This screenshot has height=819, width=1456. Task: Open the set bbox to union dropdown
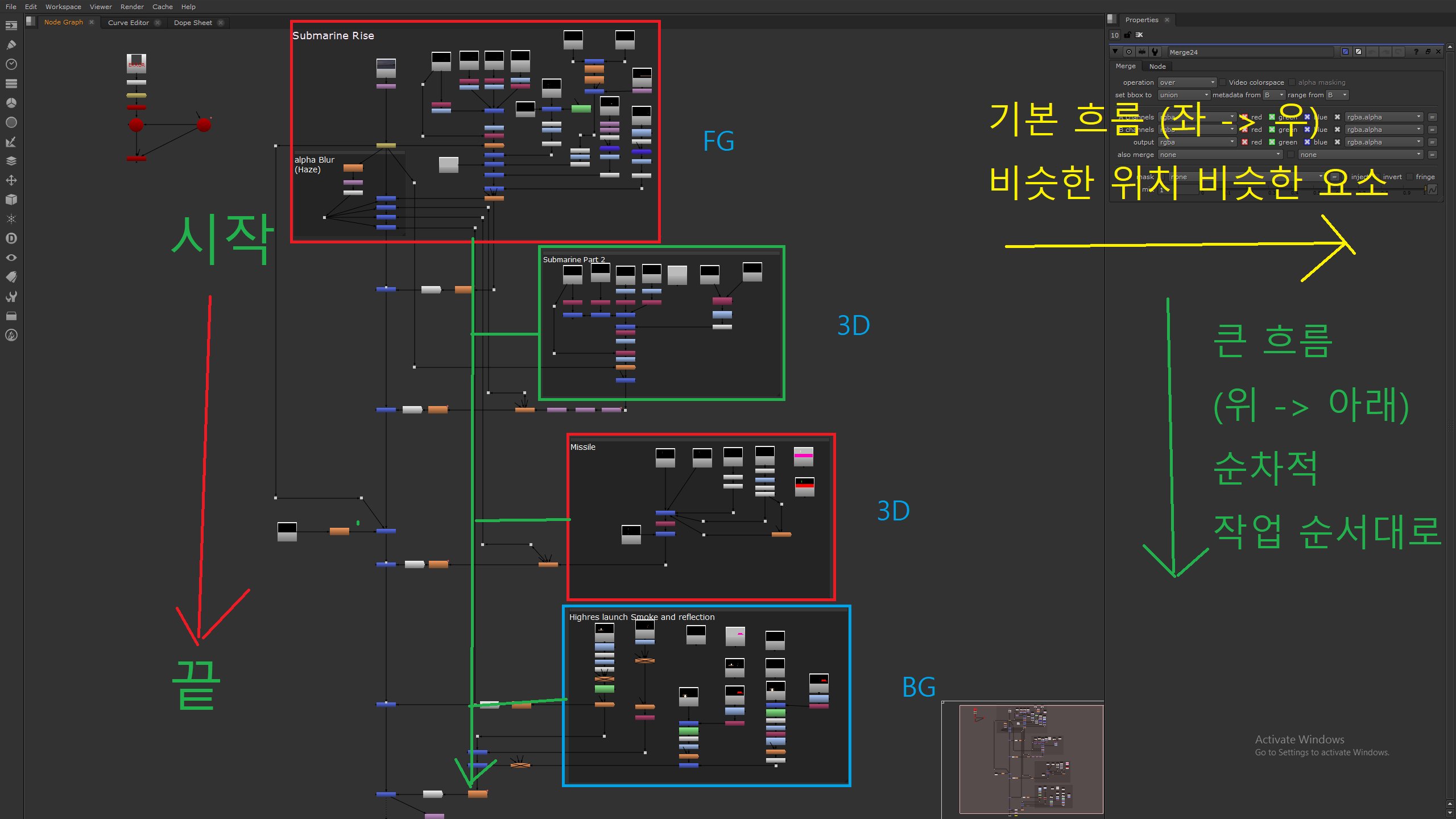pos(1184,95)
